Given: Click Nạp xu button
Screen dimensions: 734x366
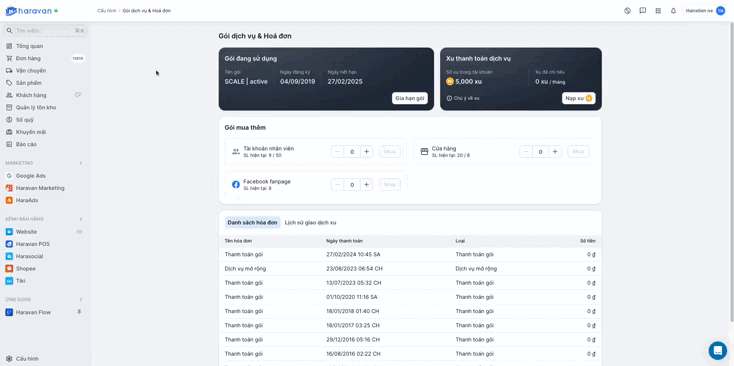Looking at the screenshot, I should [x=579, y=98].
